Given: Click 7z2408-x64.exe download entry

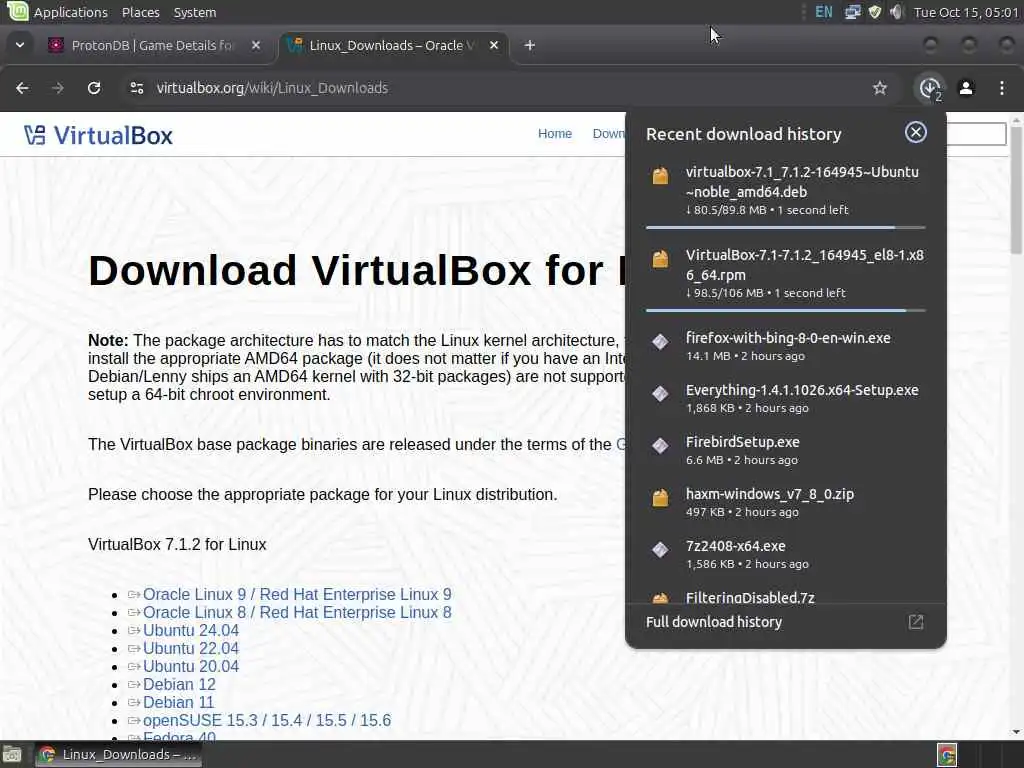Looking at the screenshot, I should click(786, 554).
